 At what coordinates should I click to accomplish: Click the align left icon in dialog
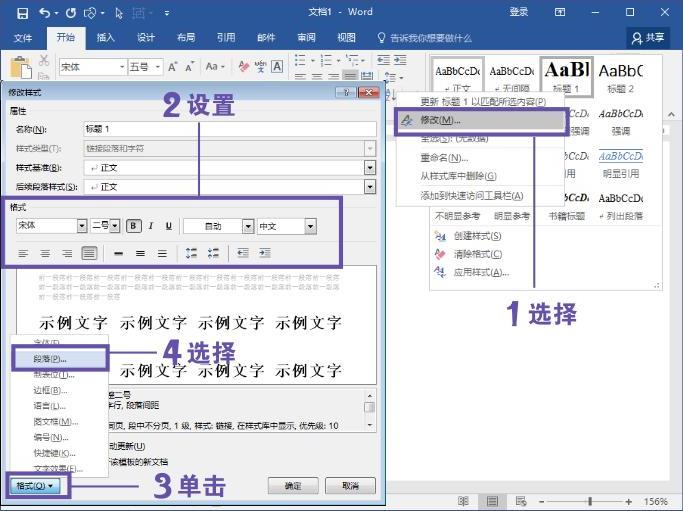click(23, 254)
